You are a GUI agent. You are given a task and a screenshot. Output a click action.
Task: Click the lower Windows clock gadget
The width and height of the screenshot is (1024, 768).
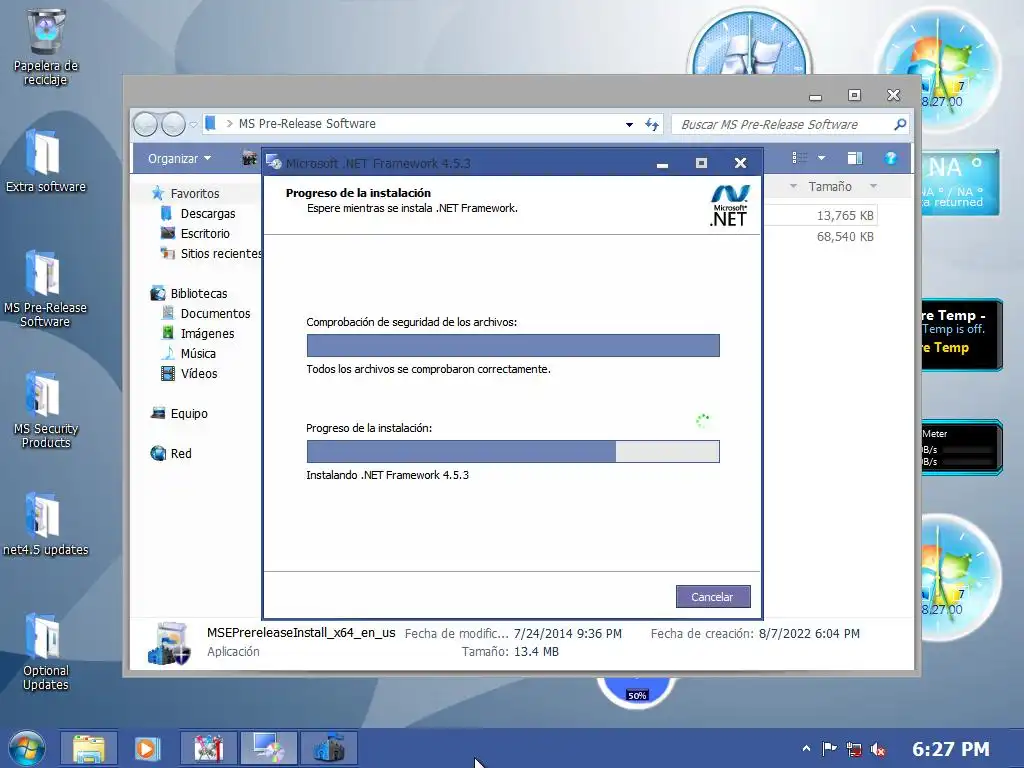pos(960,578)
